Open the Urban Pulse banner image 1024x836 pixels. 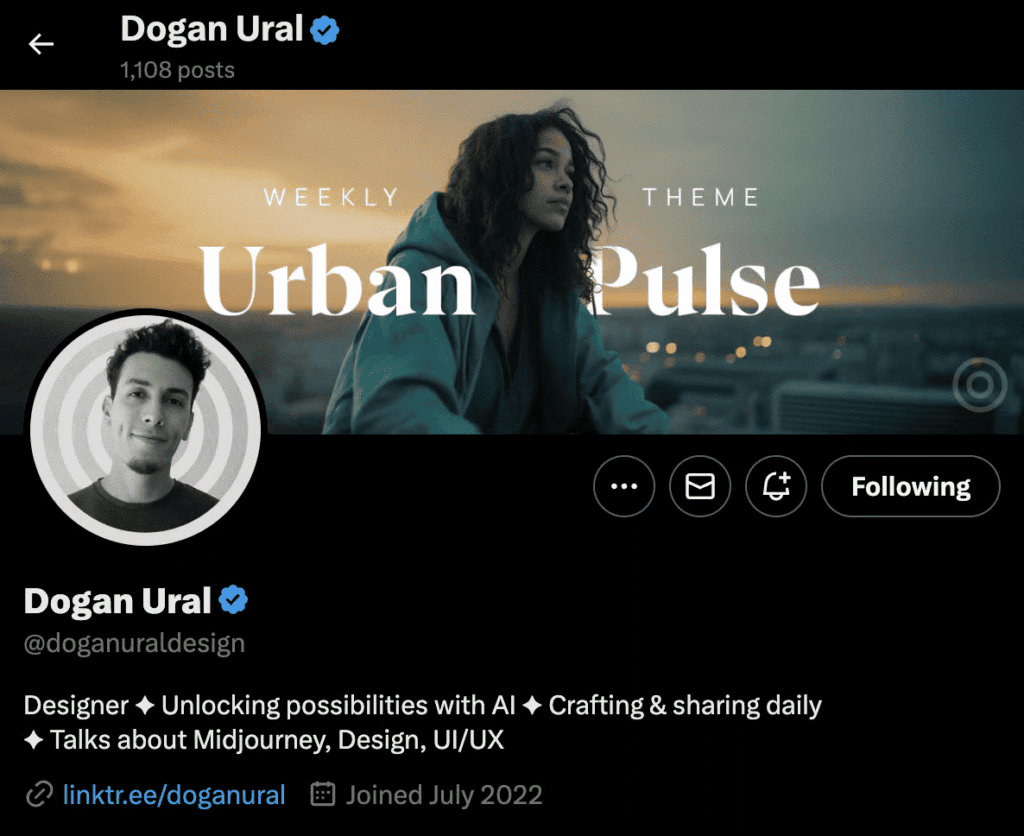512,262
